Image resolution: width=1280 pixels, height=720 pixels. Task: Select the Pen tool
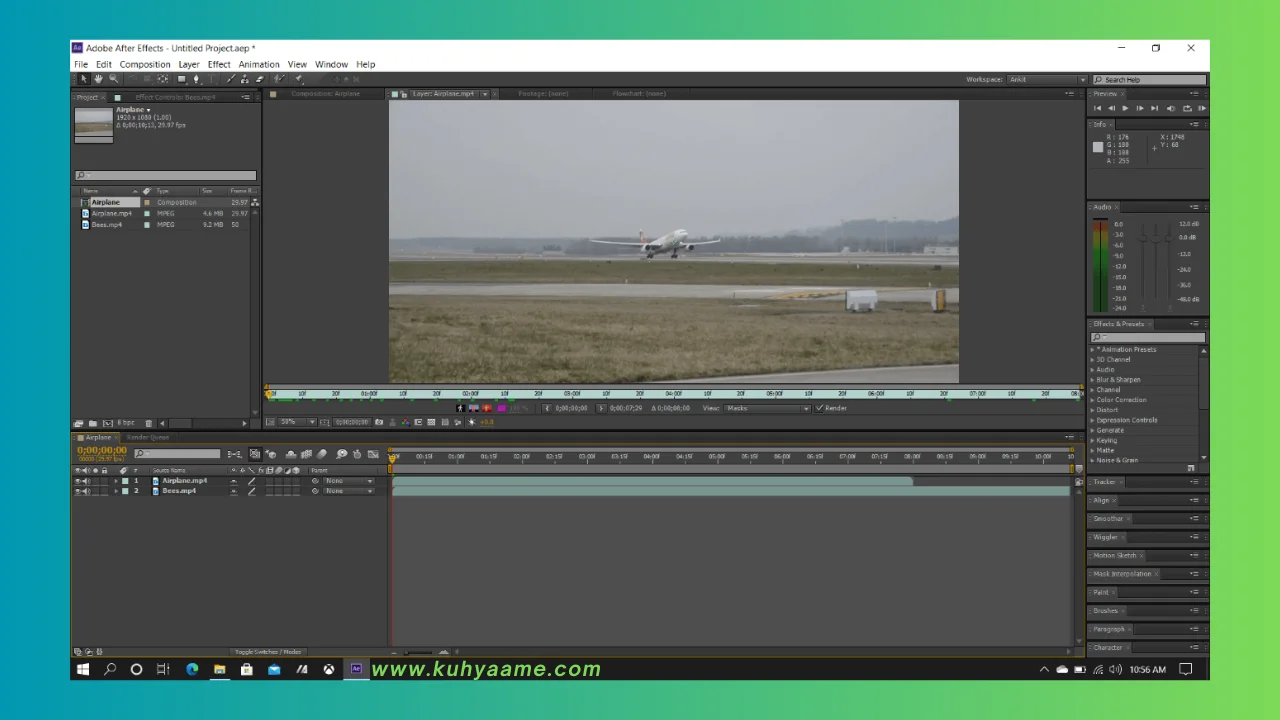pyautogui.click(x=197, y=79)
